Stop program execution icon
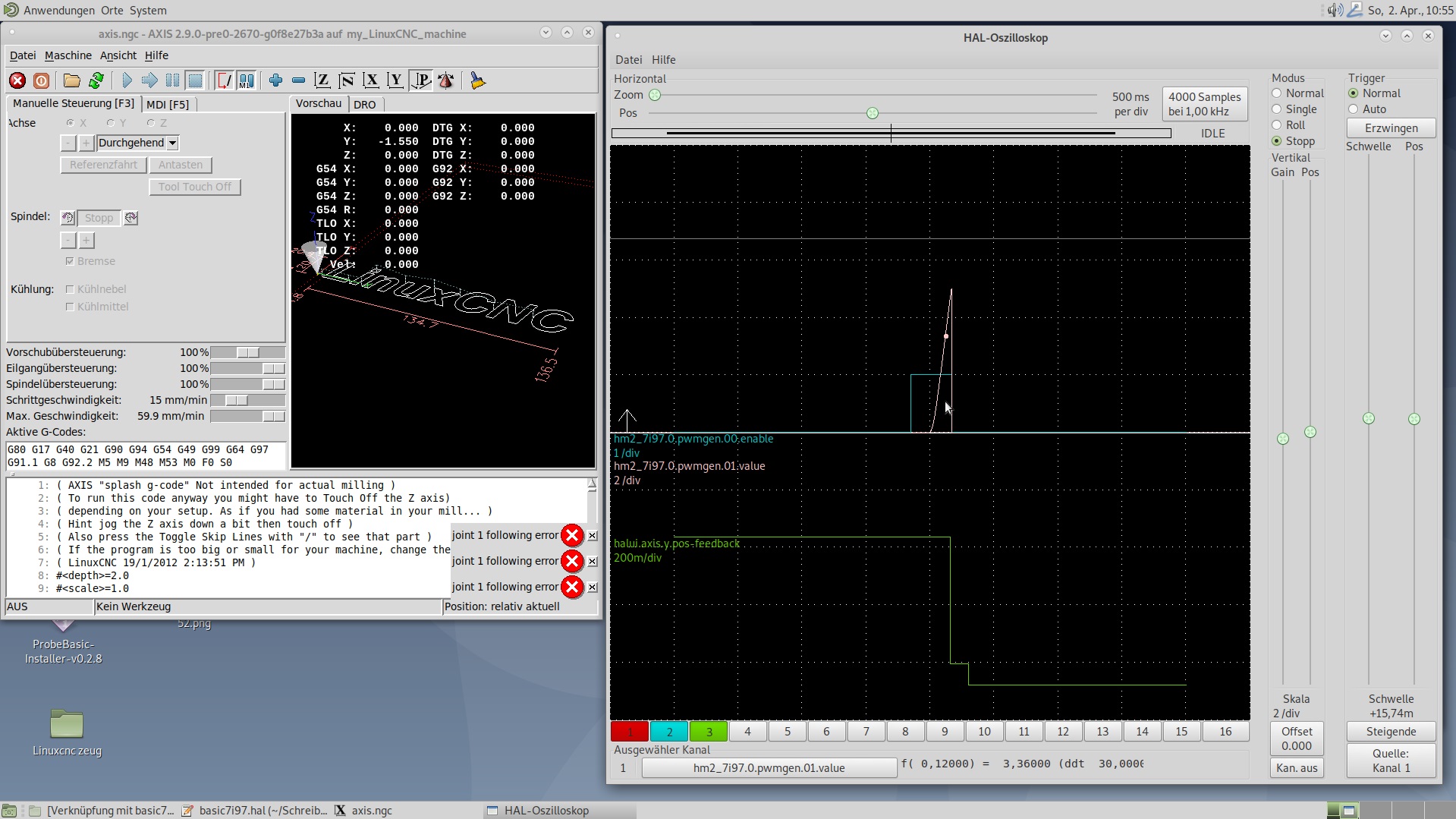1456x819 pixels. click(196, 80)
